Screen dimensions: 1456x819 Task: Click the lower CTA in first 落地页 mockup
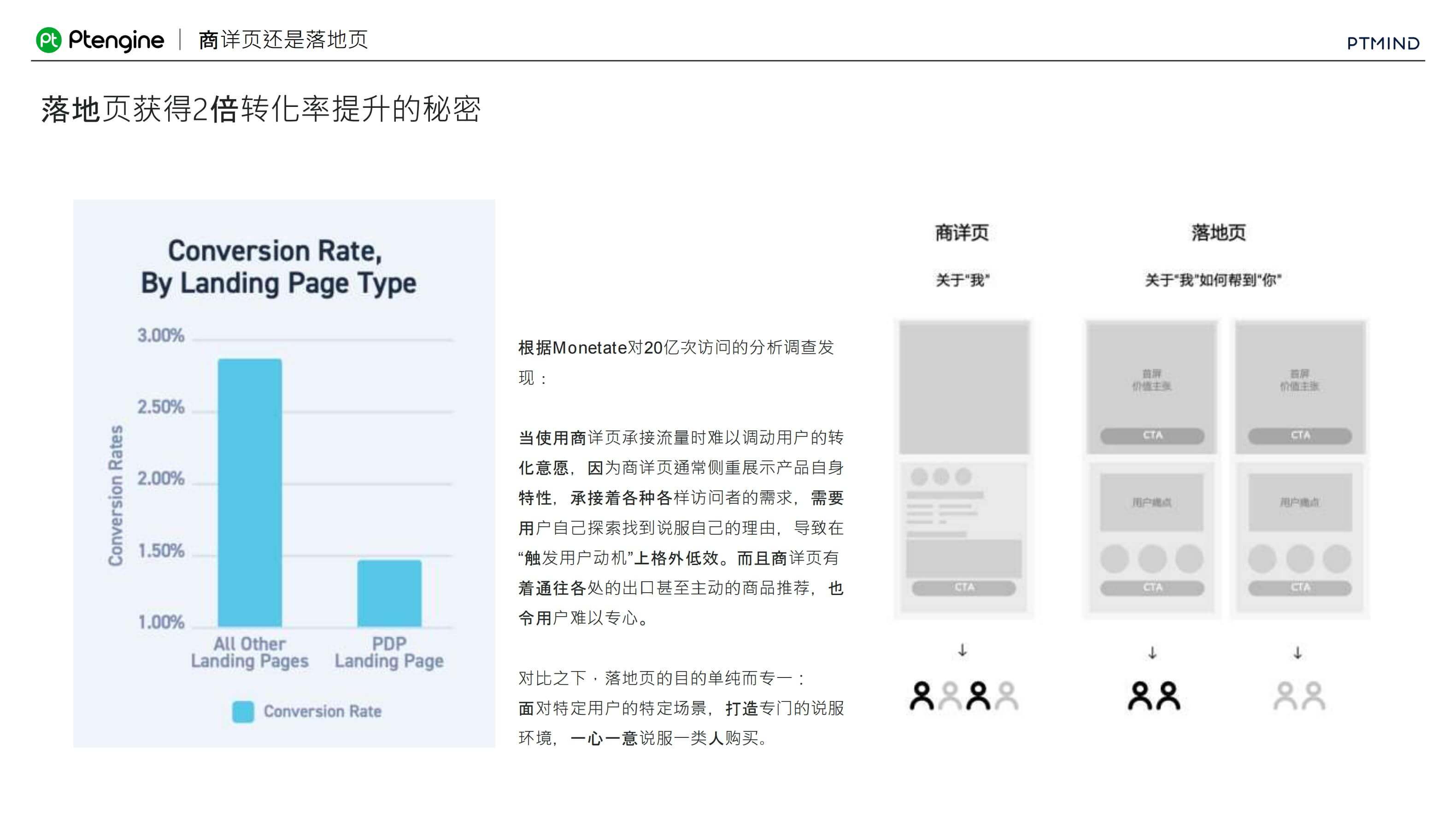[x=1152, y=588]
